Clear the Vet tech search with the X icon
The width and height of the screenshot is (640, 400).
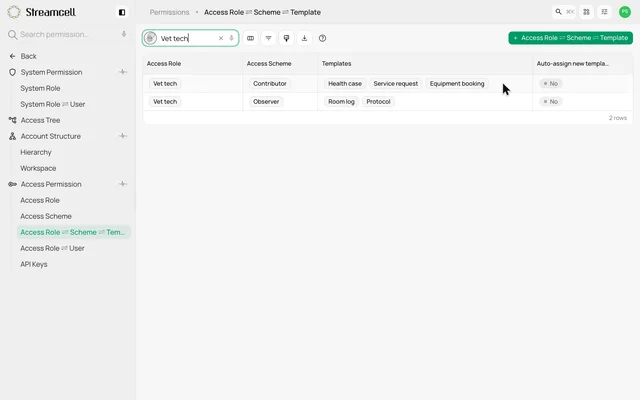221,38
